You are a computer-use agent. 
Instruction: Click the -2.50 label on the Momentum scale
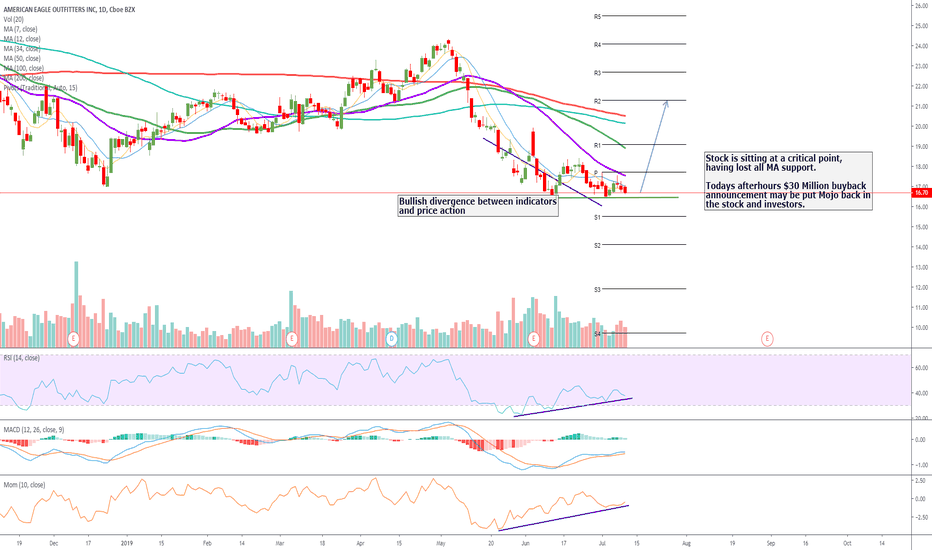920,518
